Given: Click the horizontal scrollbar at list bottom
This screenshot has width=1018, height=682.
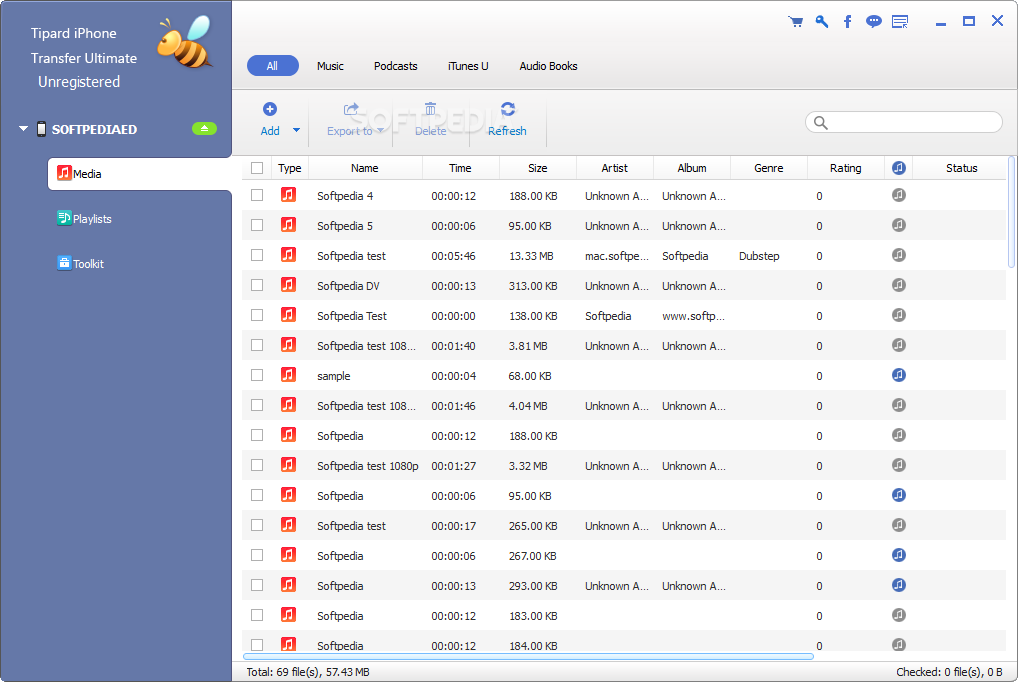Looking at the screenshot, I should click(x=528, y=657).
